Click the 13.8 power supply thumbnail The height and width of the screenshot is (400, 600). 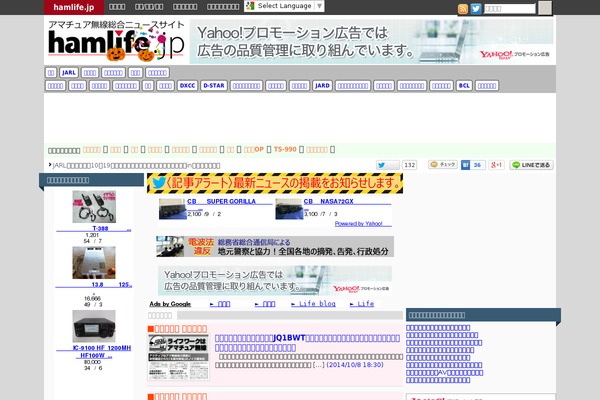pyautogui.click(x=94, y=263)
